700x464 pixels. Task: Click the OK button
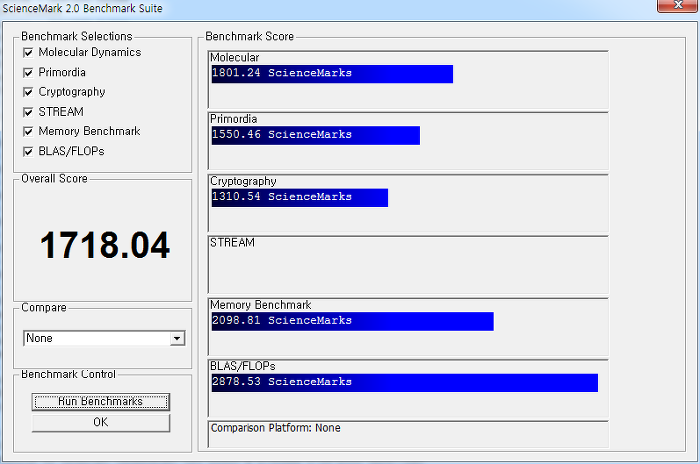(101, 422)
